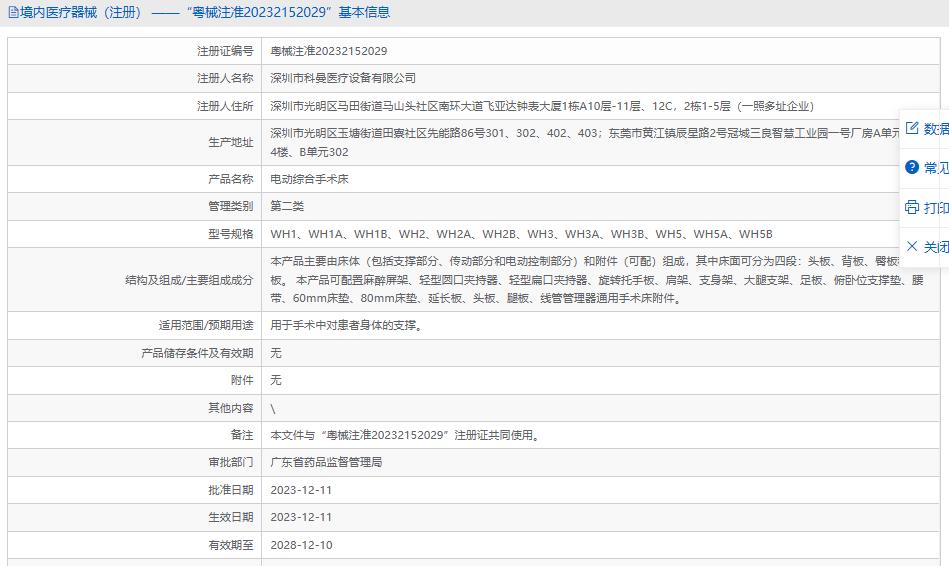Click the 备注 row label
This screenshot has width=949, height=566.
pos(242,435)
